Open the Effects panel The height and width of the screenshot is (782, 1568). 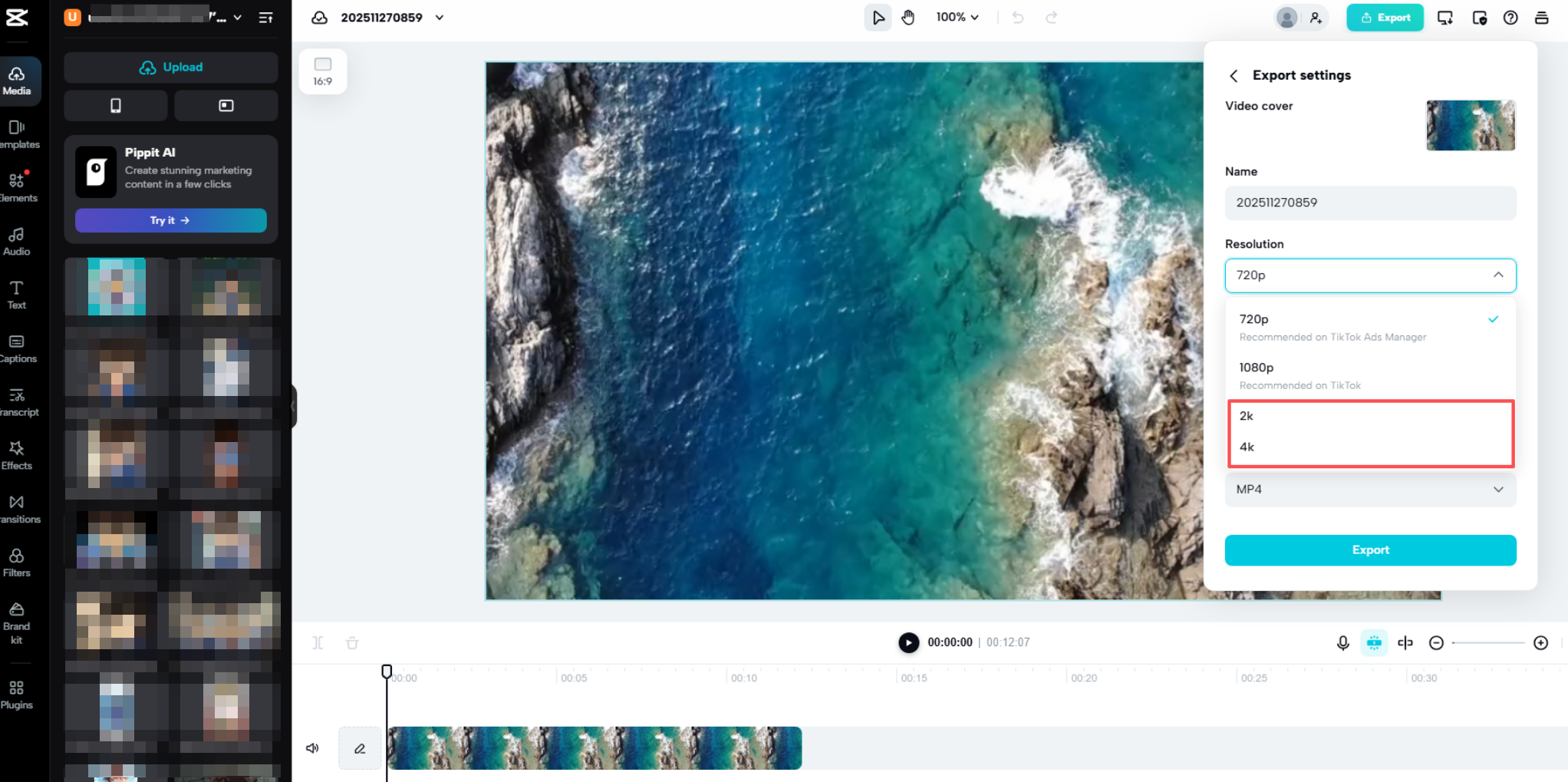(17, 454)
